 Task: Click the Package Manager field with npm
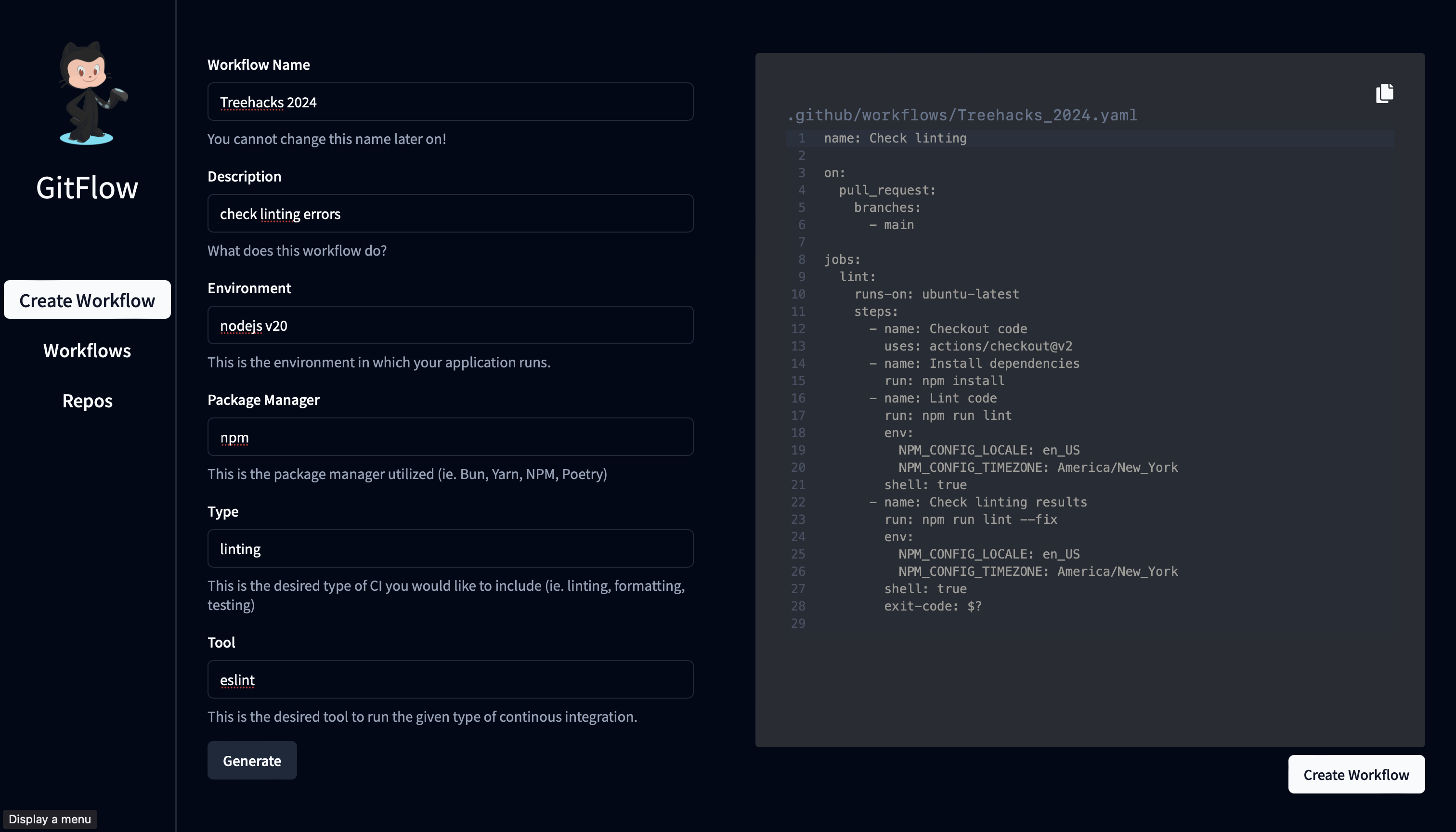(x=450, y=437)
